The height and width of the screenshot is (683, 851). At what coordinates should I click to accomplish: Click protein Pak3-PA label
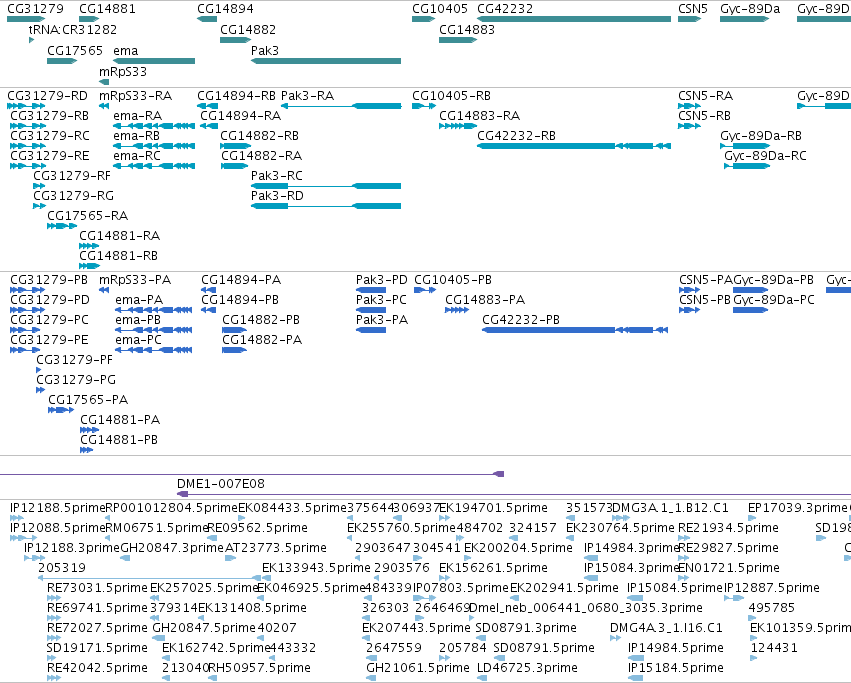(382, 319)
